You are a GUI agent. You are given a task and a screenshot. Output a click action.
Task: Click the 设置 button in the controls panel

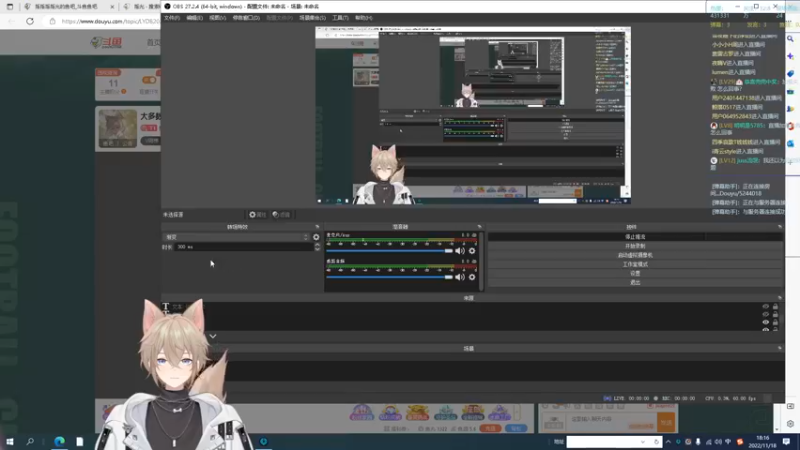coord(635,273)
